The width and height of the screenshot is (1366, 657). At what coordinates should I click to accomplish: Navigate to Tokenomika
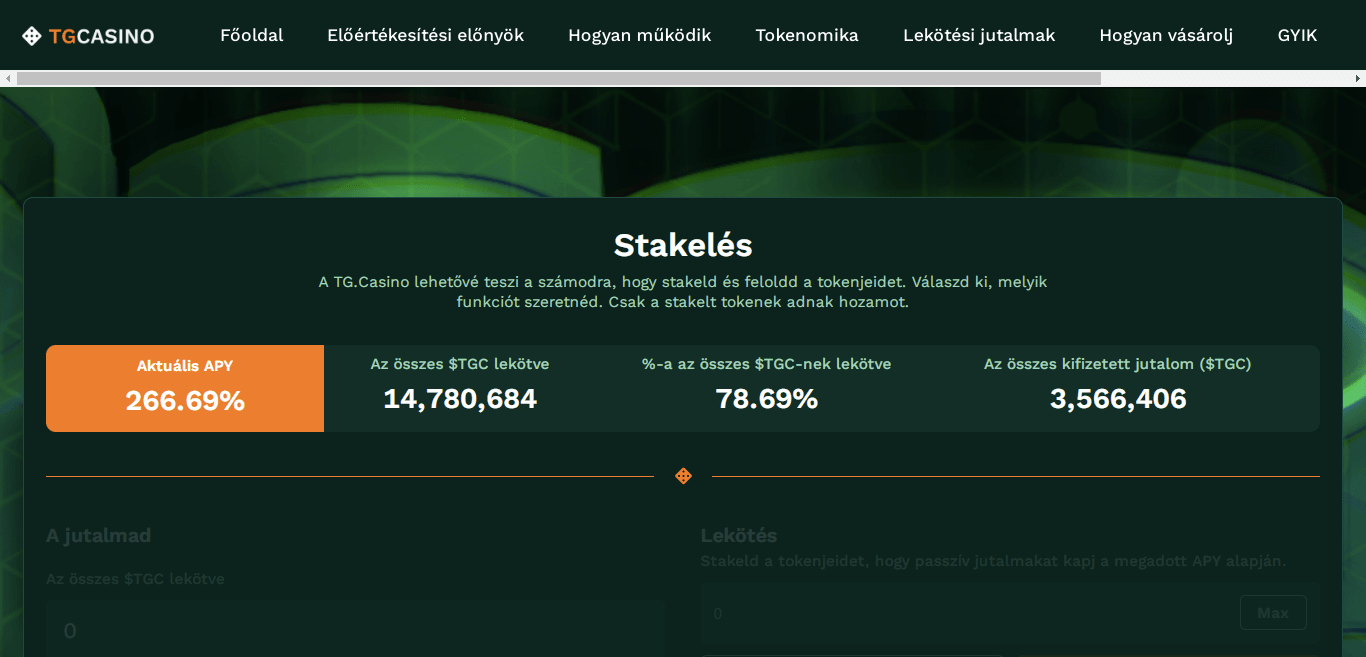tap(807, 36)
